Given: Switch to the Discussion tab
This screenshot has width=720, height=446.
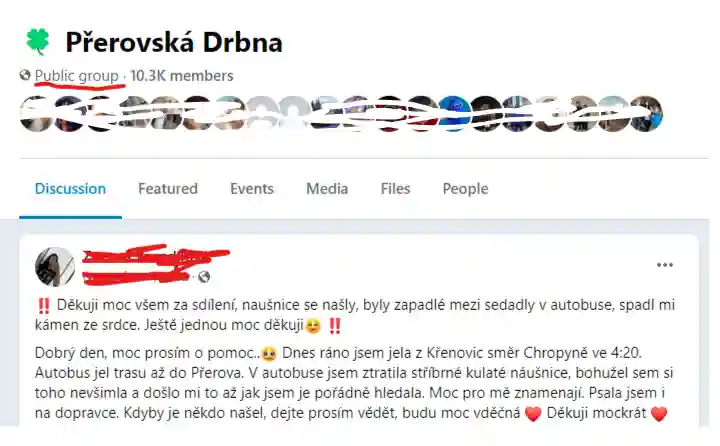Looking at the screenshot, I should tap(70, 189).
